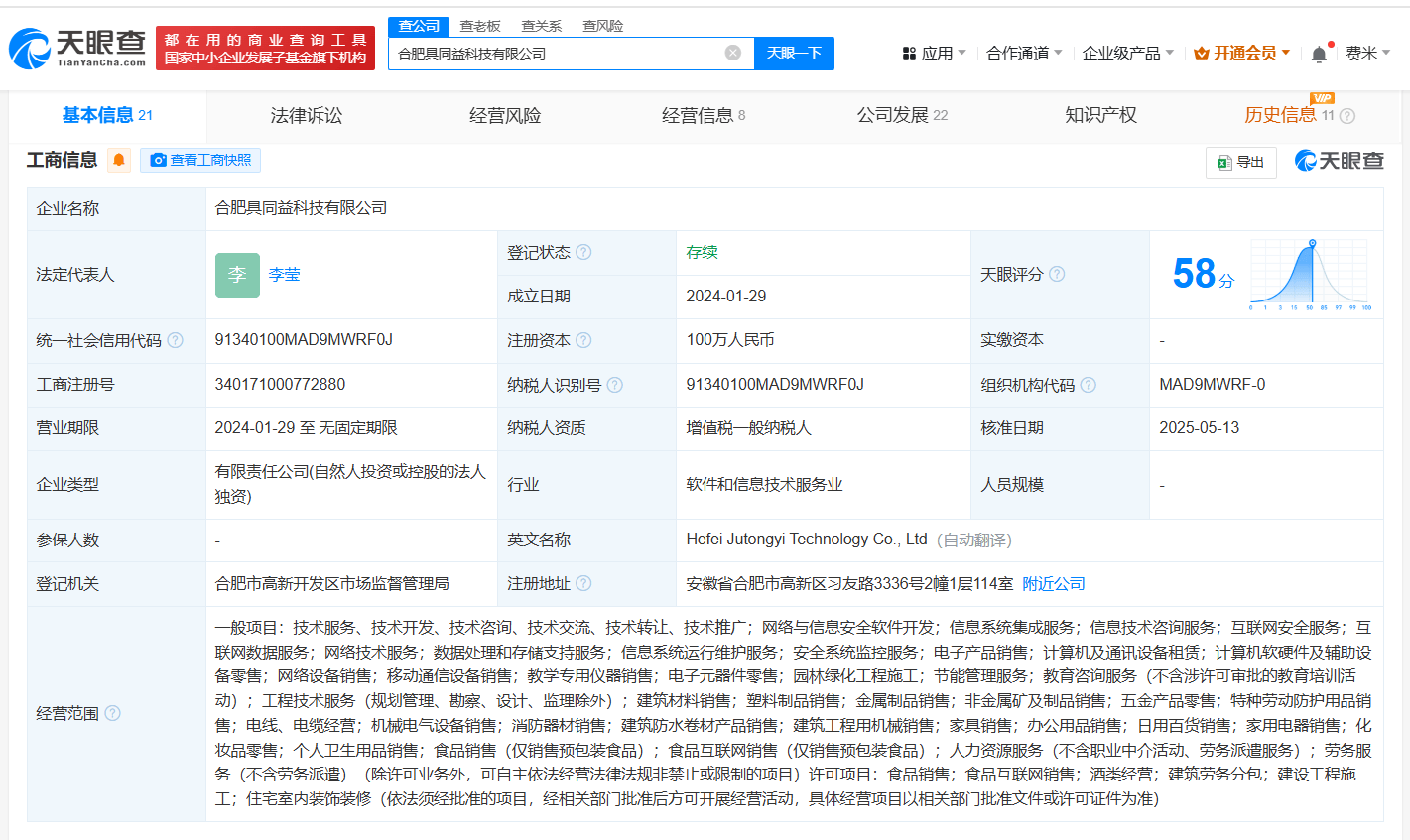
Task: Switch to the 查关系 search tab
Action: [x=542, y=26]
